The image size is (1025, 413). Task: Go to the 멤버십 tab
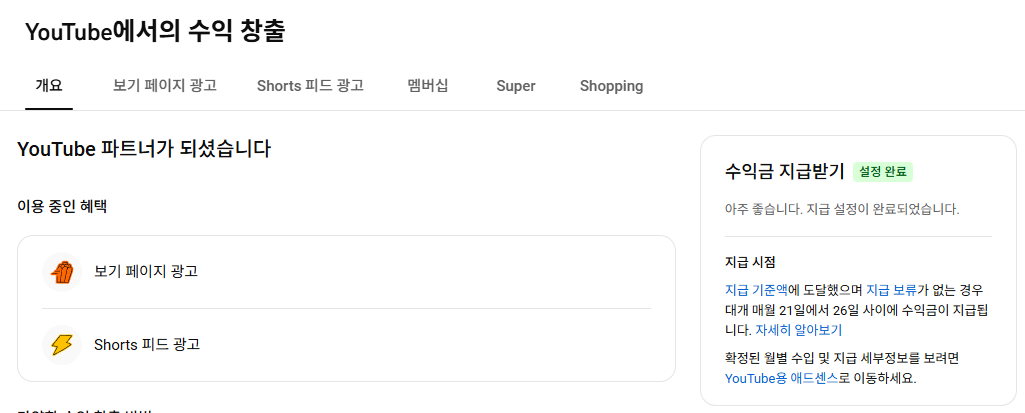[428, 86]
